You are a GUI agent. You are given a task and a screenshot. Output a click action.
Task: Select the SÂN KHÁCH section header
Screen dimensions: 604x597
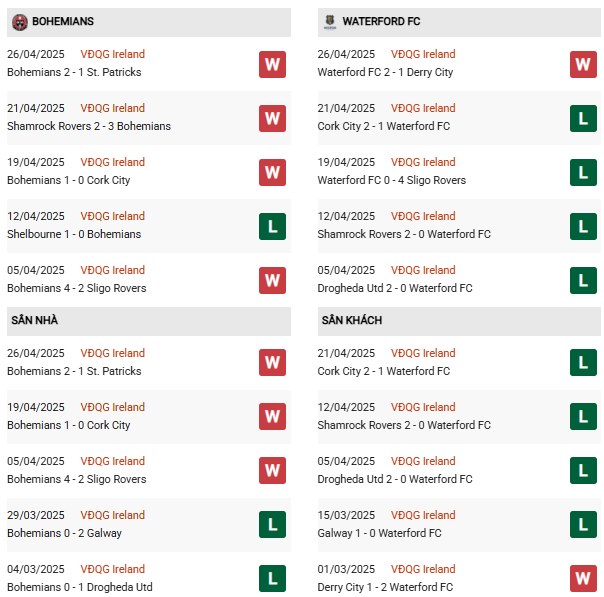pyautogui.click(x=459, y=321)
